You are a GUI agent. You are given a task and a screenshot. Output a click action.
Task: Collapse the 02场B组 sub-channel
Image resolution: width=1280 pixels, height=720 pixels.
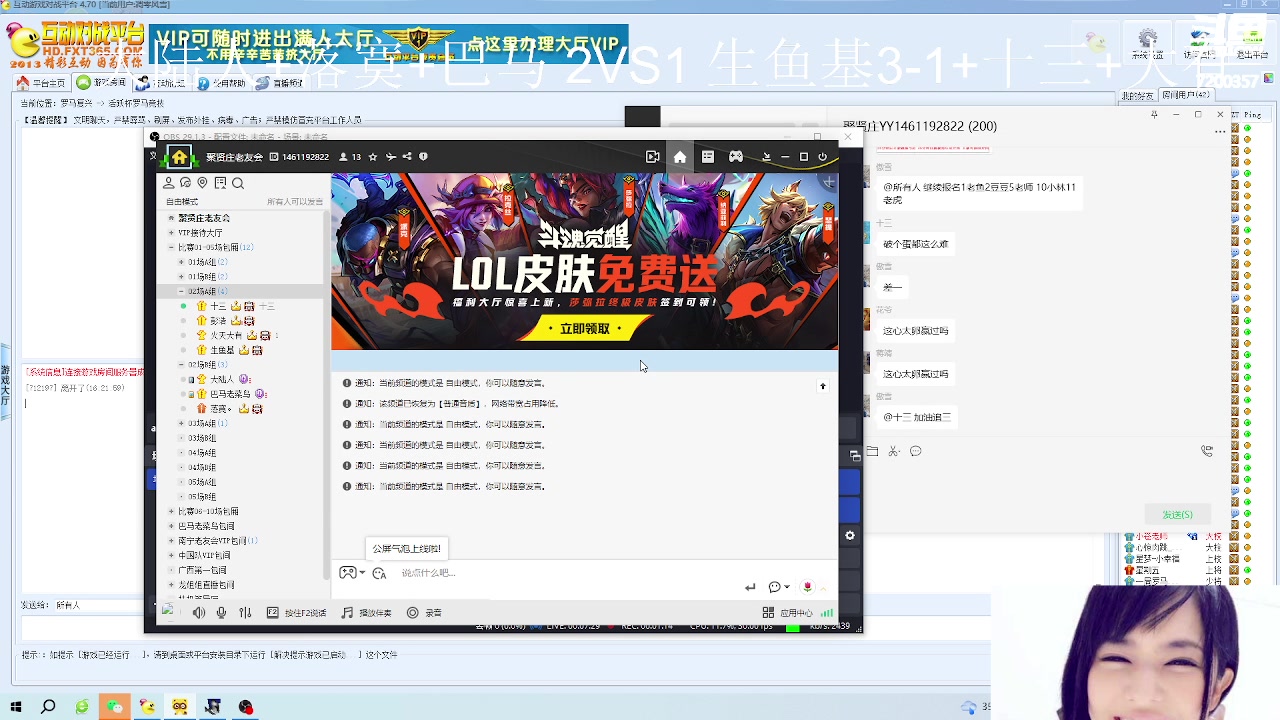click(x=181, y=365)
